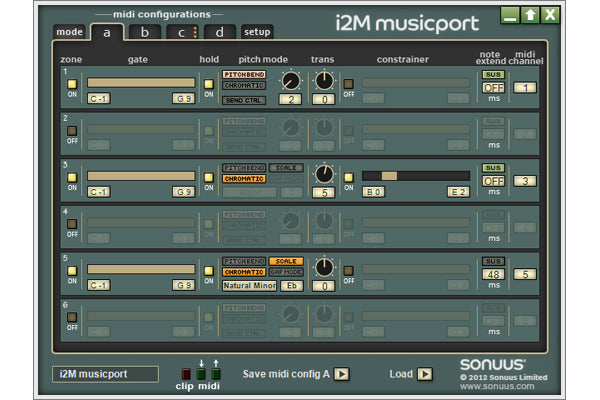600x400 pixels.
Task: Click the red clip indicator LED
Action: (x=186, y=374)
